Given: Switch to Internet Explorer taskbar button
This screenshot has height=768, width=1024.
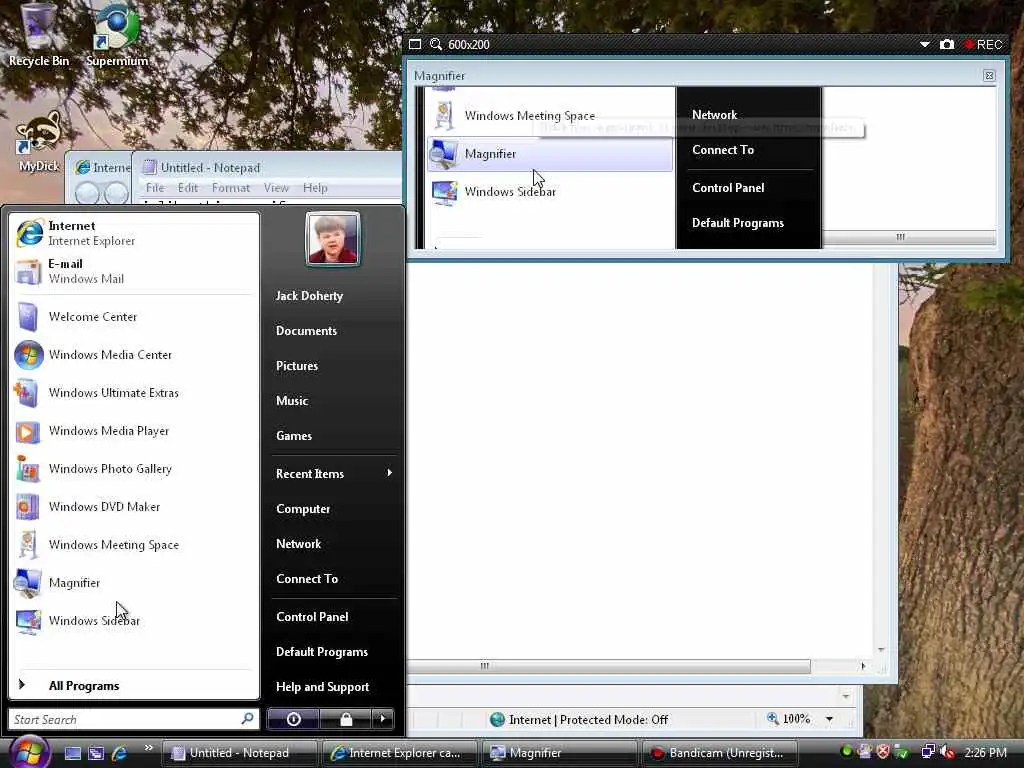Looking at the screenshot, I should [400, 753].
